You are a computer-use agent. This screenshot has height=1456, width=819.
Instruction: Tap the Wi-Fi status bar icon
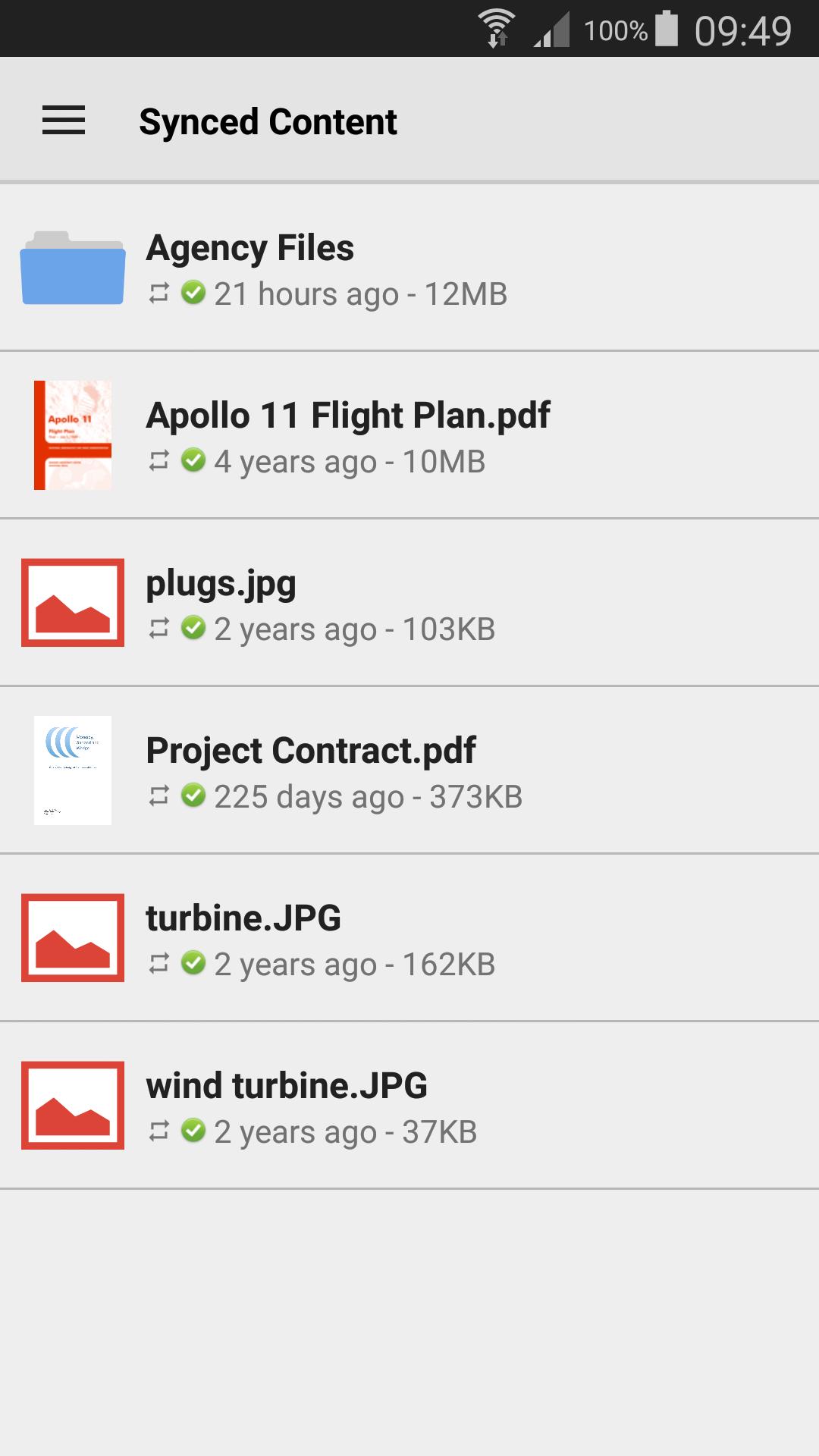click(497, 29)
